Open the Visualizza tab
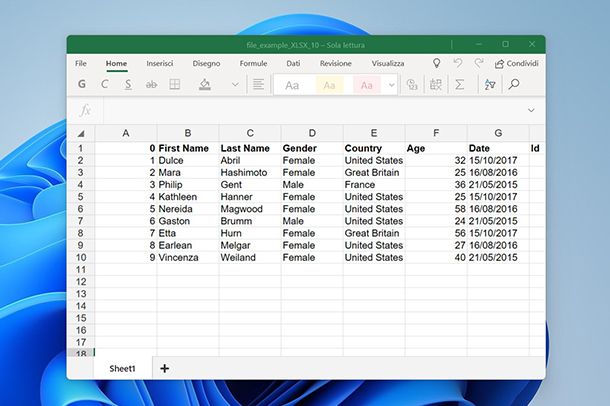Screen dimensions: 610x406 click(388, 63)
